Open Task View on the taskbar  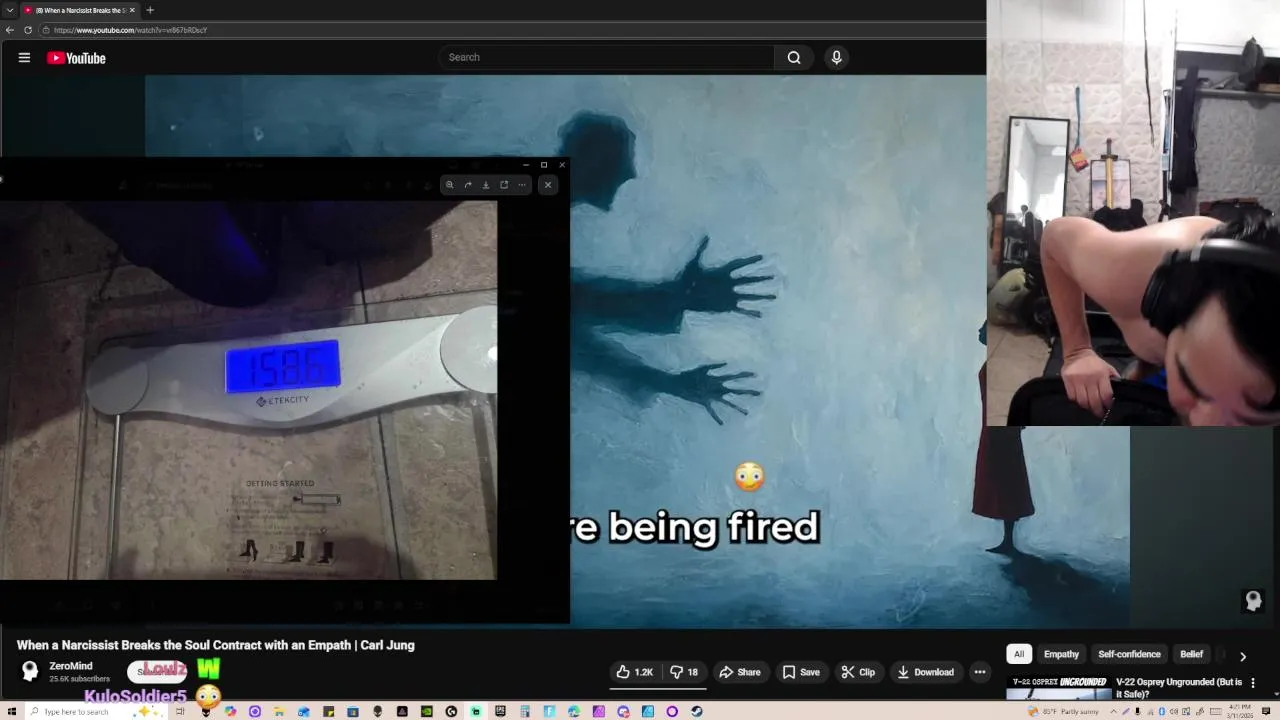(180, 711)
